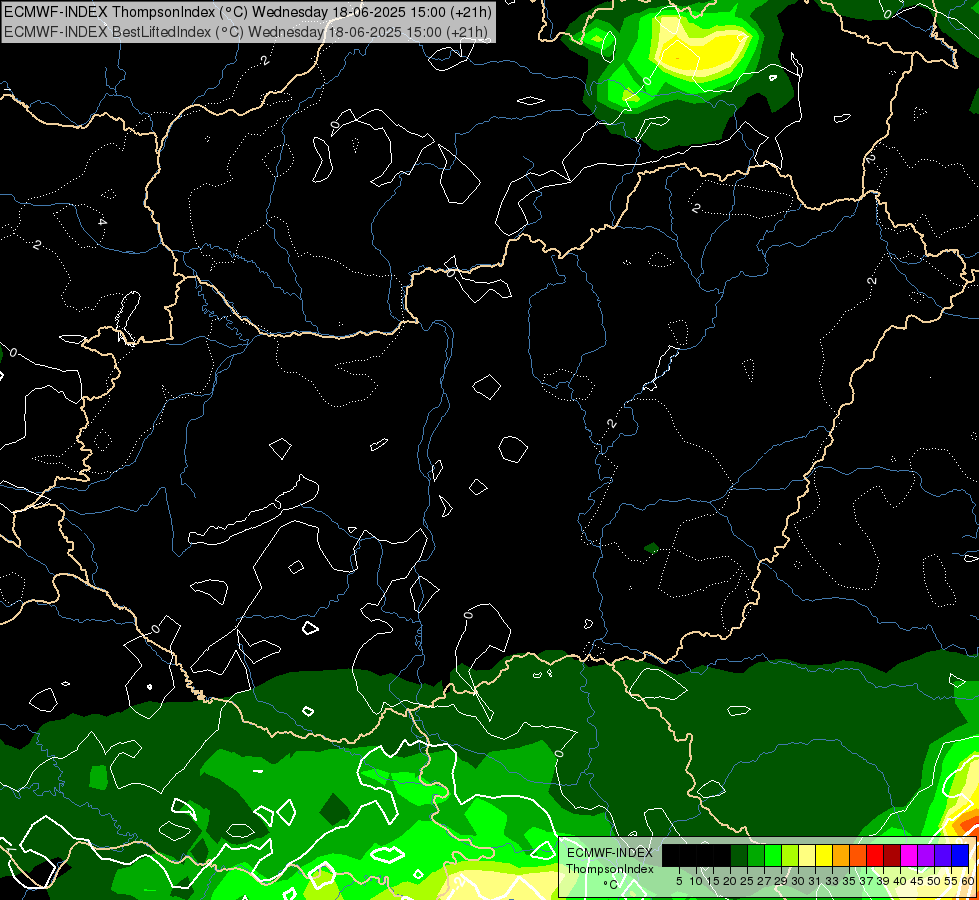This screenshot has width=979, height=900.
Task: Click the contour label "4" on the map
Action: [x=102, y=222]
